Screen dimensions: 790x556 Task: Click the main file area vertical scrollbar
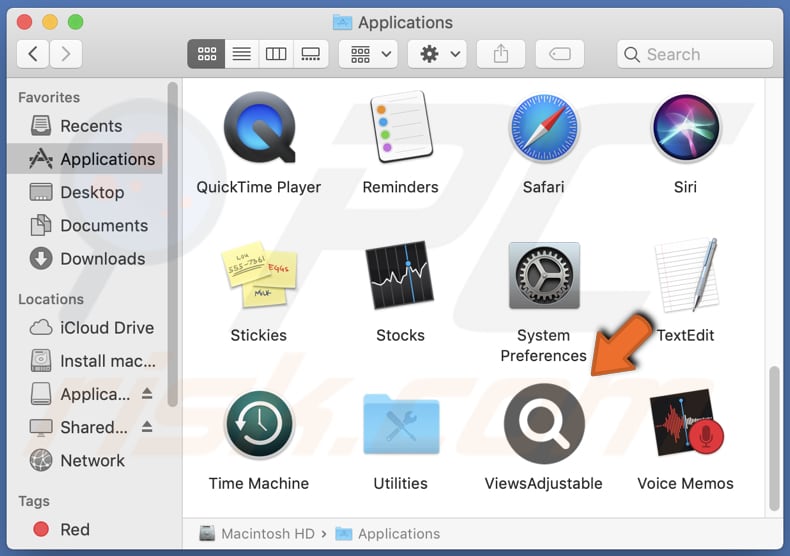(x=774, y=438)
